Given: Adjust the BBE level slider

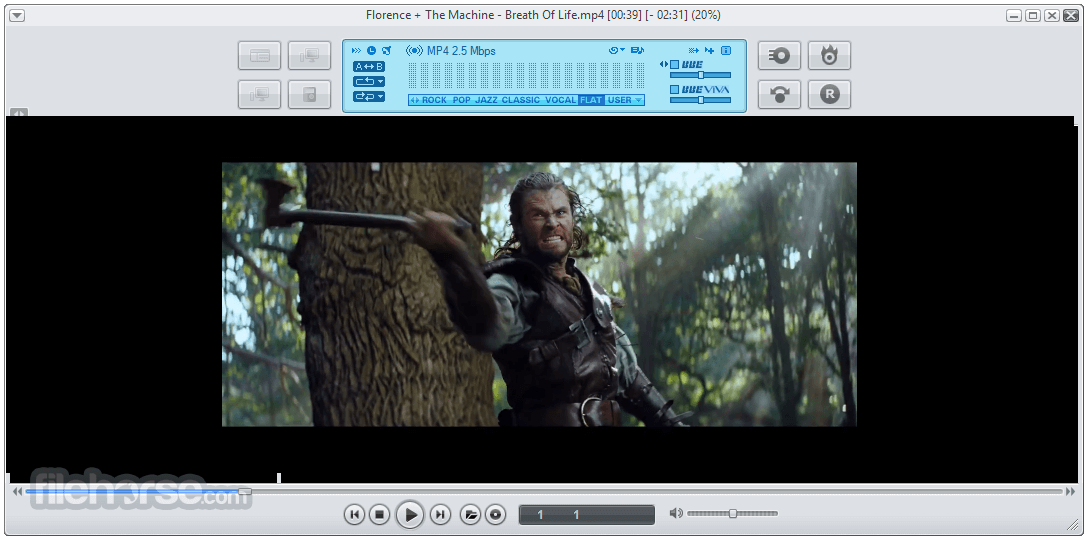Looking at the screenshot, I should (x=701, y=75).
